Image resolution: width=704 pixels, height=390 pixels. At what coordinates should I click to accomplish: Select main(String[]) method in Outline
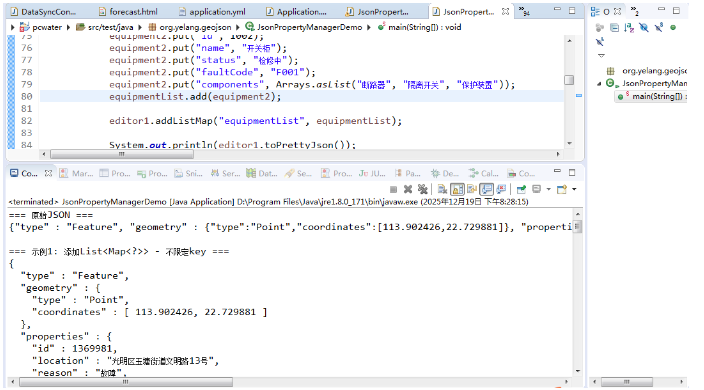[657, 96]
